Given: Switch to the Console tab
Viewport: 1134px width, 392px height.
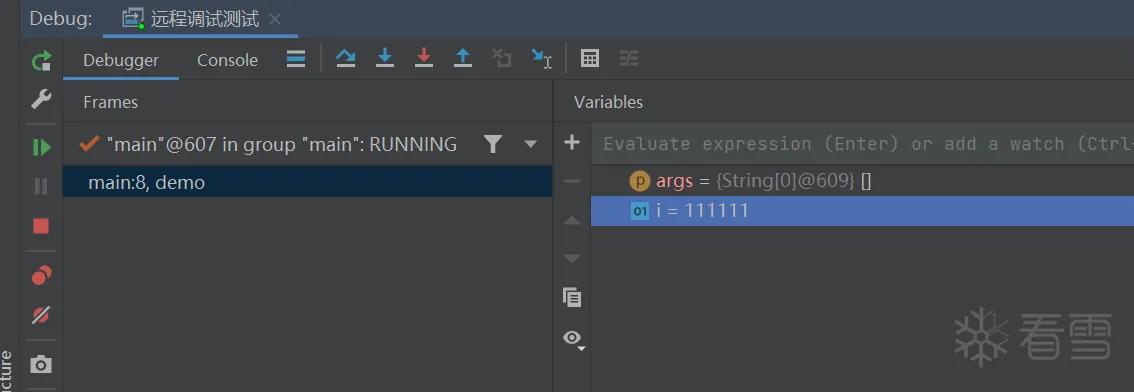Looking at the screenshot, I should [227, 60].
